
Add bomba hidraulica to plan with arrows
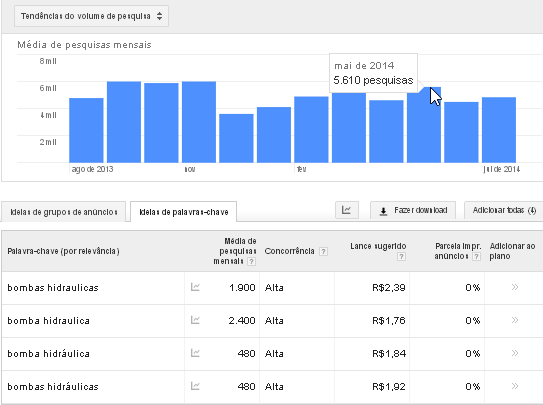pos(515,320)
